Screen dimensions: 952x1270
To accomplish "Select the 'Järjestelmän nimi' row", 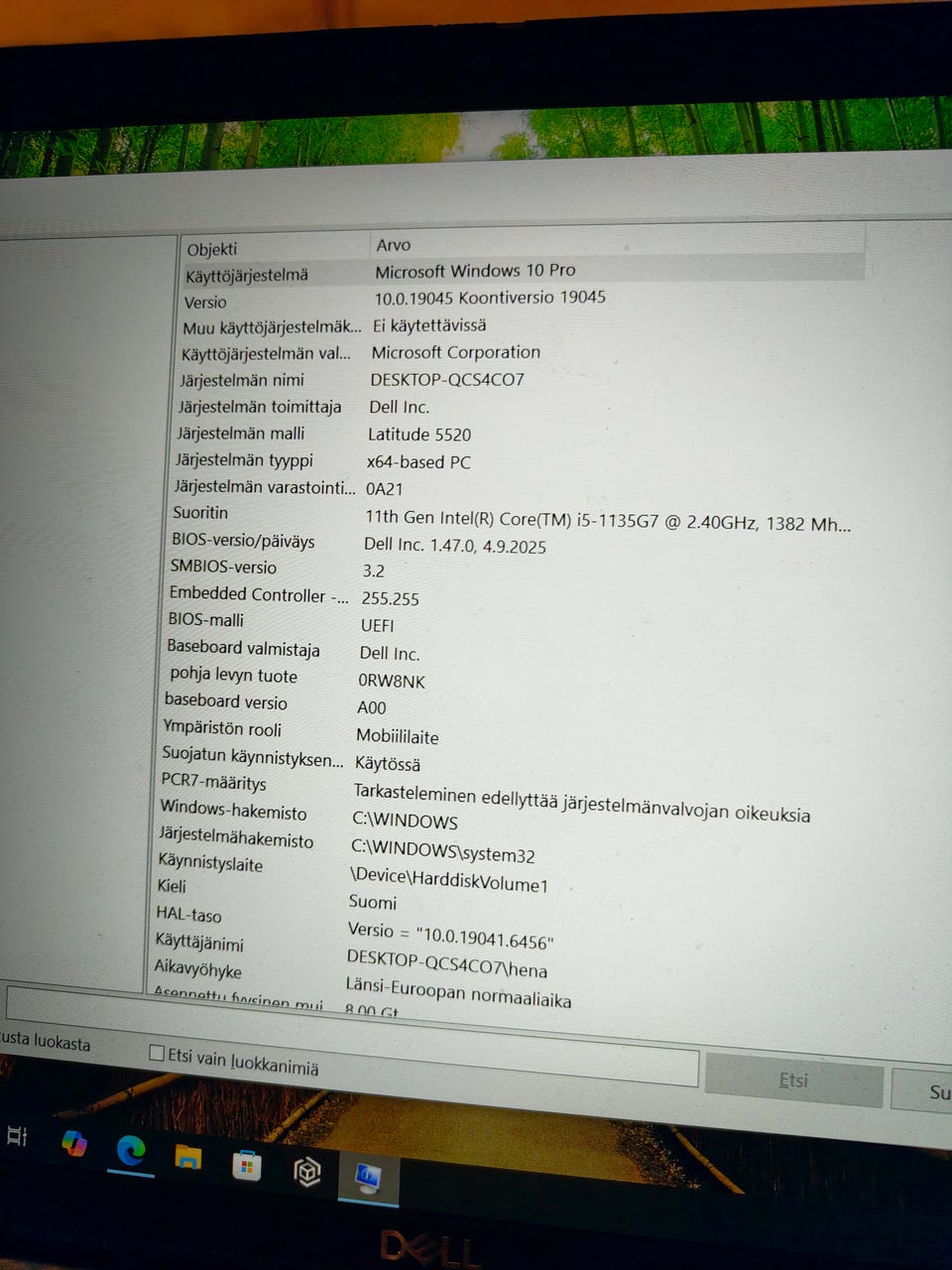I will click(x=242, y=380).
